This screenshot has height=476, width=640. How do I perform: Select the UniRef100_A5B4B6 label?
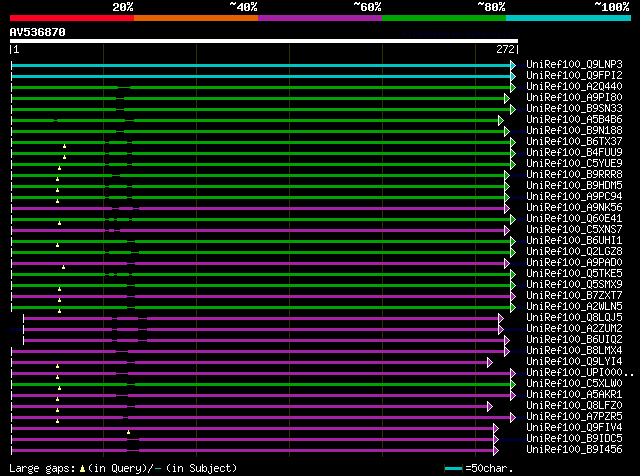pyautogui.click(x=574, y=120)
